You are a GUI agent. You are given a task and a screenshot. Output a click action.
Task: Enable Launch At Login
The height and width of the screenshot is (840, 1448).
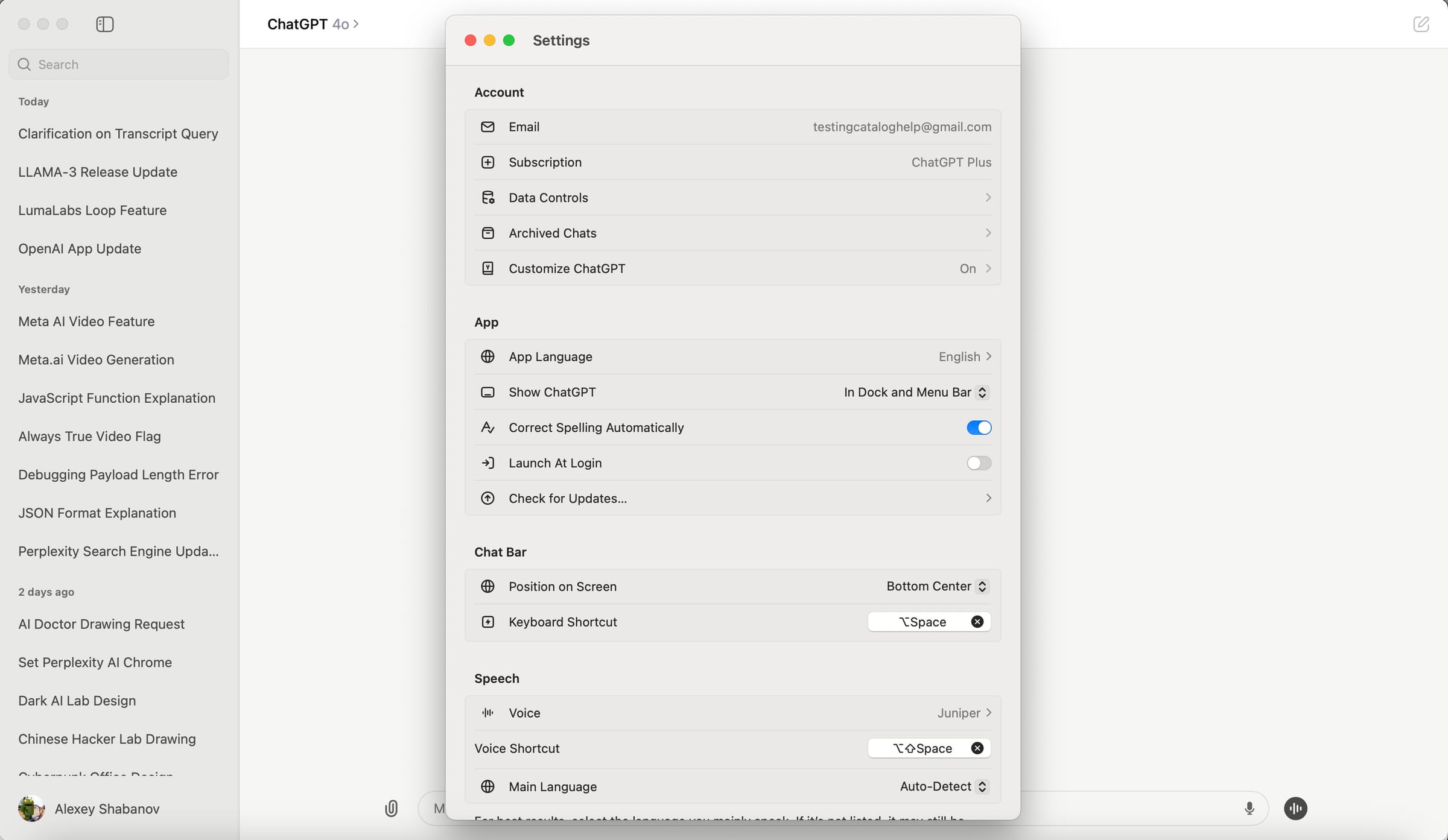pos(978,463)
